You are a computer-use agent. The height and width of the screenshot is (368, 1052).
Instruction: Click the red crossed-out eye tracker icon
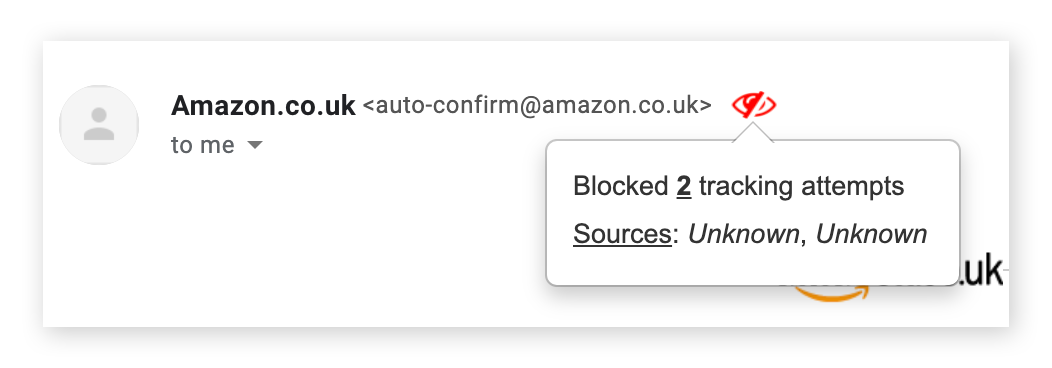pos(753,105)
